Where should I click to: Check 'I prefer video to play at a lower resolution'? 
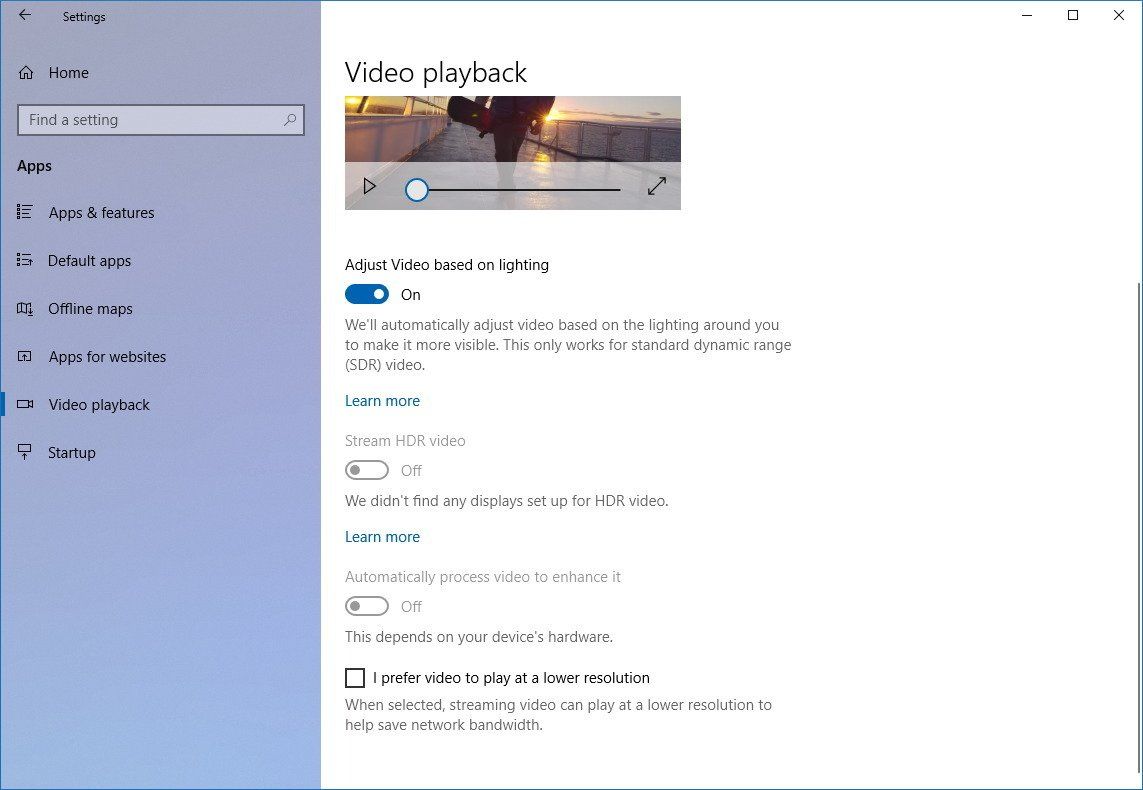355,678
